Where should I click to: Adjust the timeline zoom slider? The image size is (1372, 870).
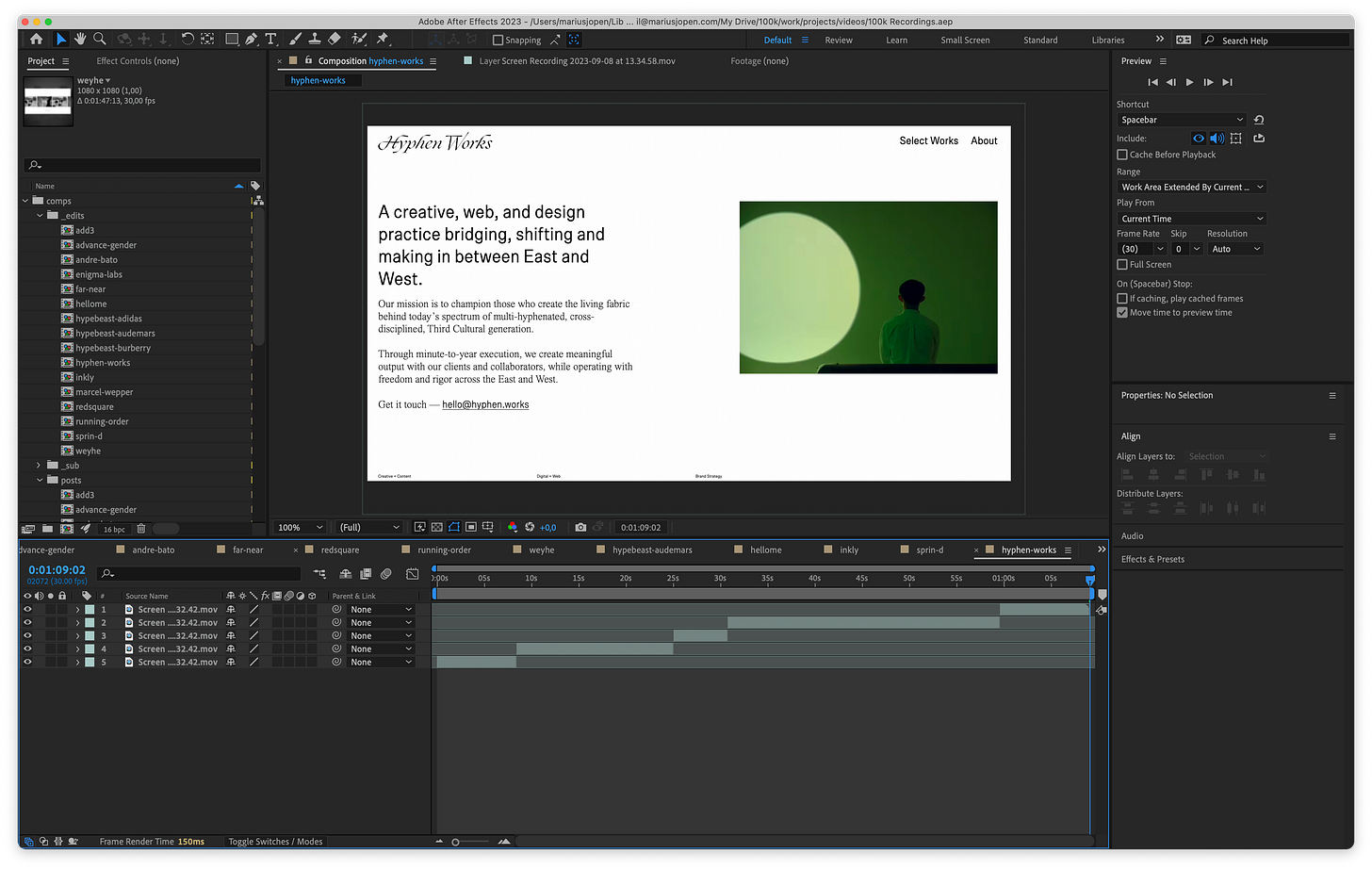click(456, 842)
